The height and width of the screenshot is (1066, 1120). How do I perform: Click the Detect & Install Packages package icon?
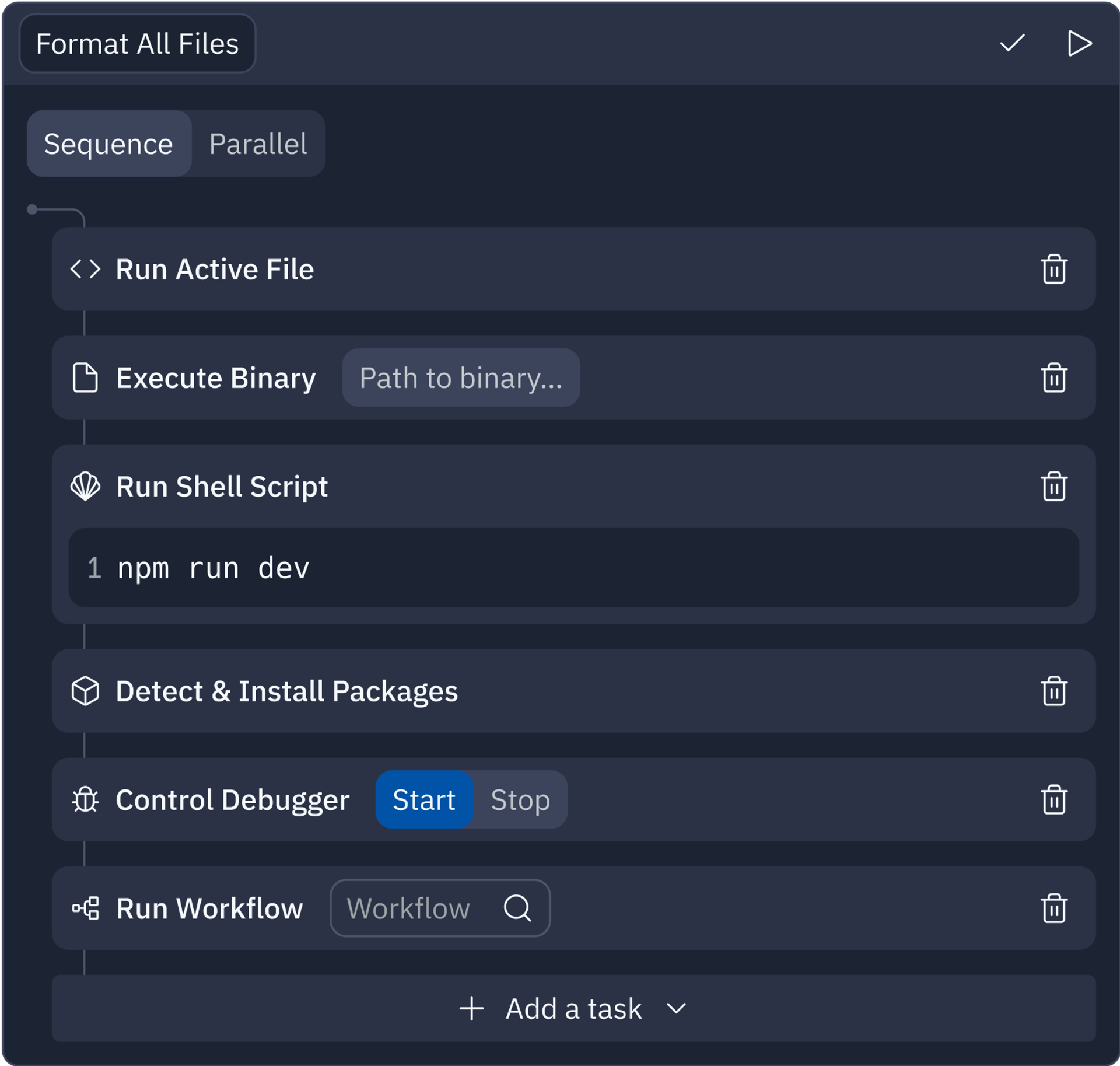tap(85, 691)
